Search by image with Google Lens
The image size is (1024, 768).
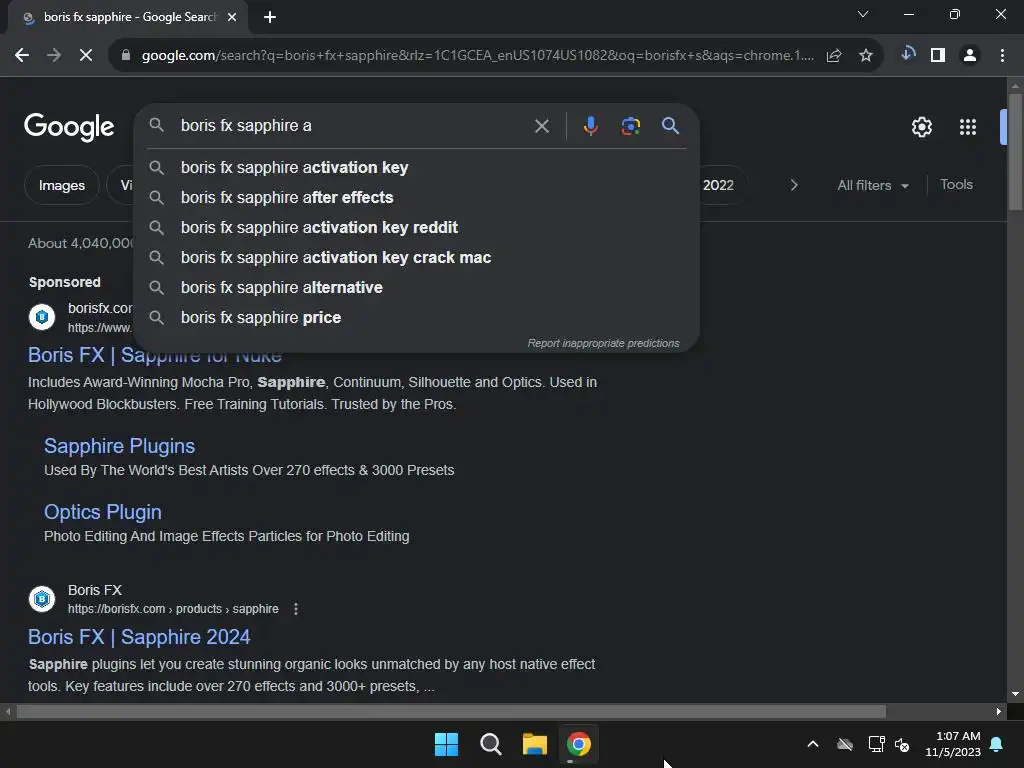point(630,126)
